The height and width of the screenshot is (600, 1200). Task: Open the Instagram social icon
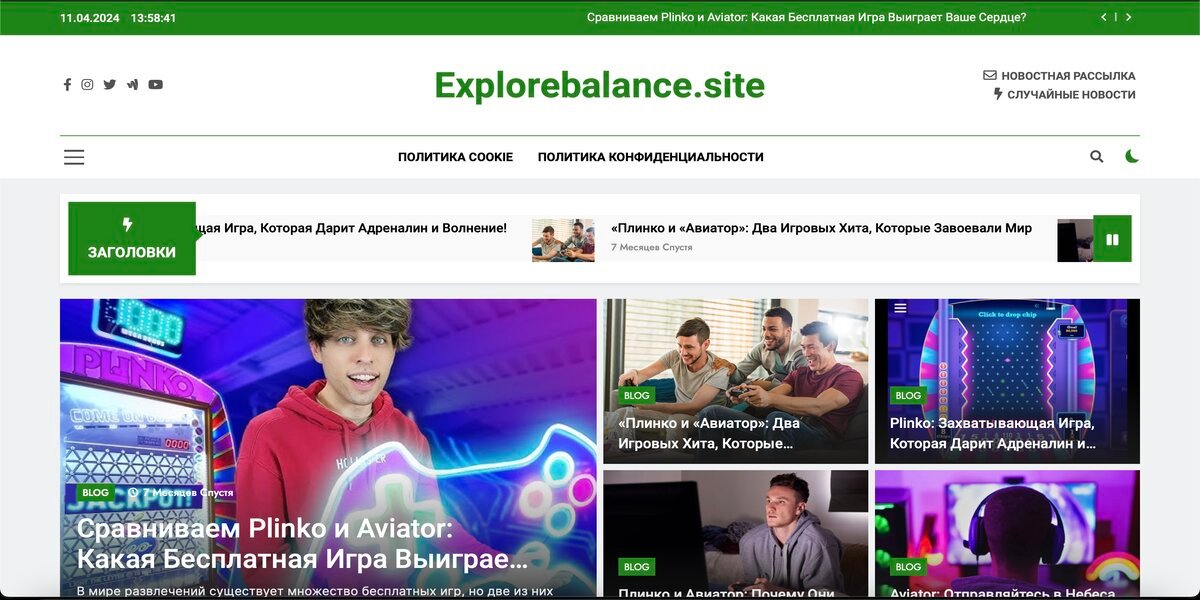coord(88,84)
